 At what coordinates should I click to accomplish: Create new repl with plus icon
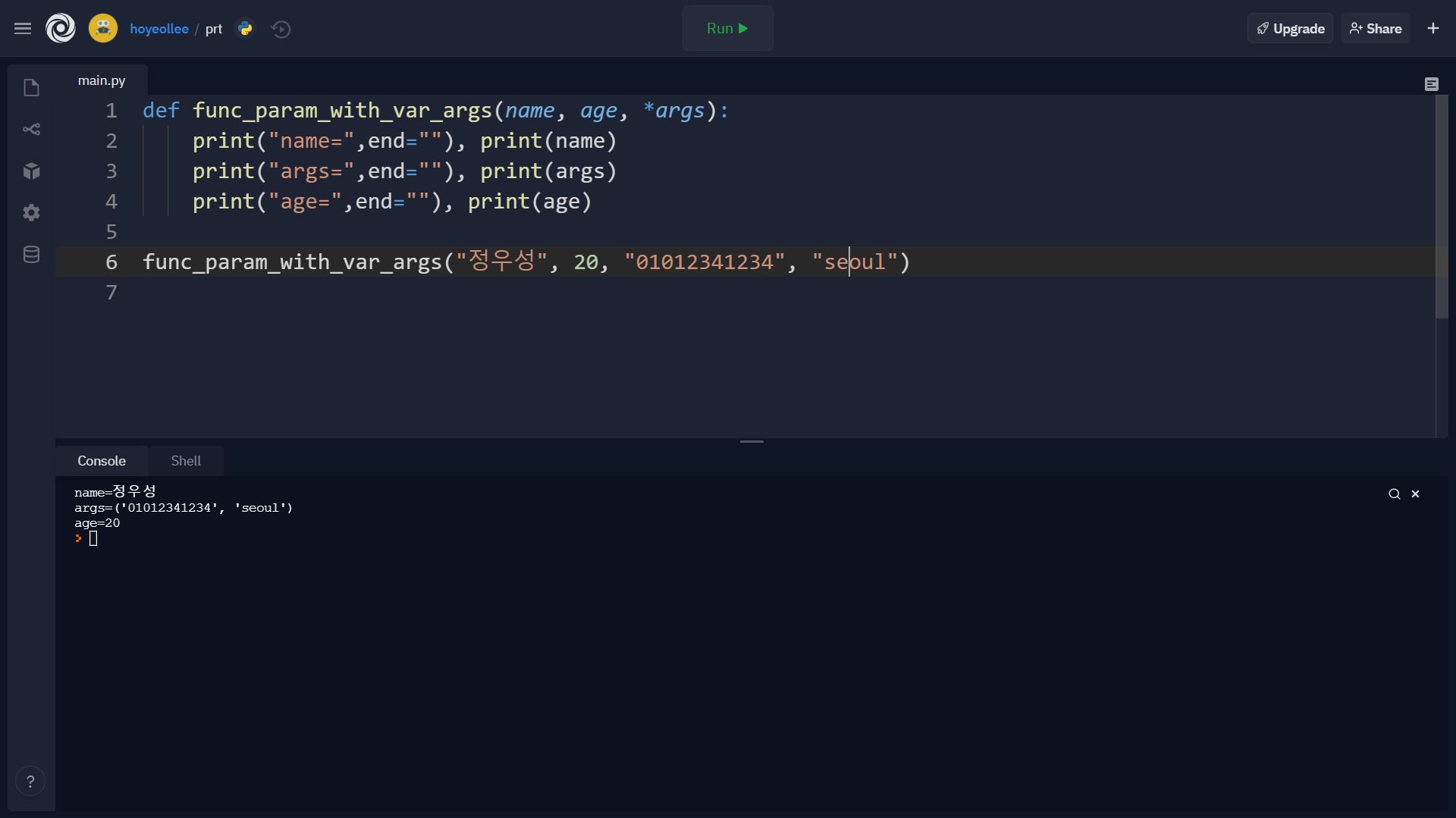(x=1433, y=28)
